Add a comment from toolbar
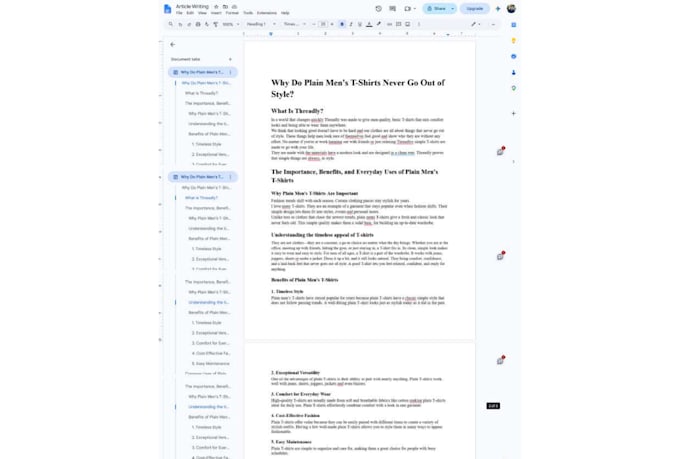Image resolution: width=680 pixels, height=459 pixels. coord(399,24)
